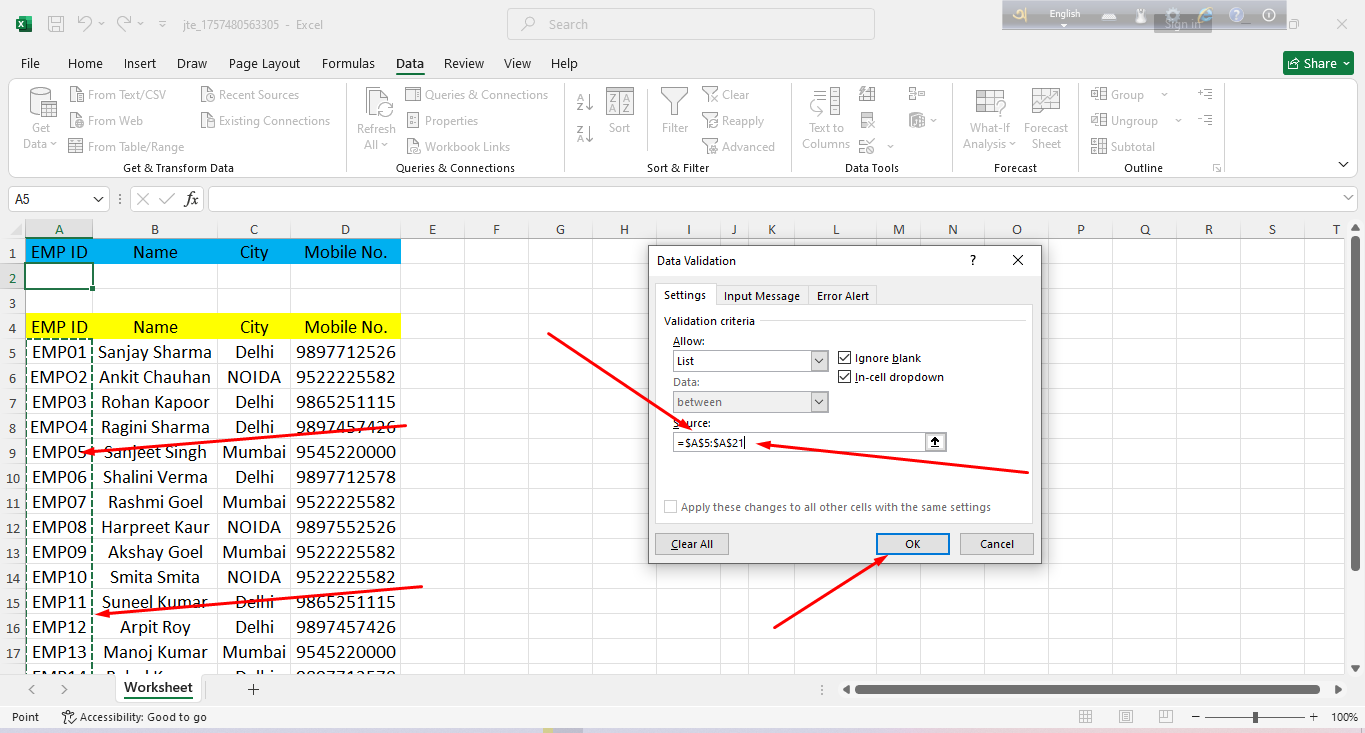Click the Refresh All icon
This screenshot has height=733, width=1365.
click(376, 118)
